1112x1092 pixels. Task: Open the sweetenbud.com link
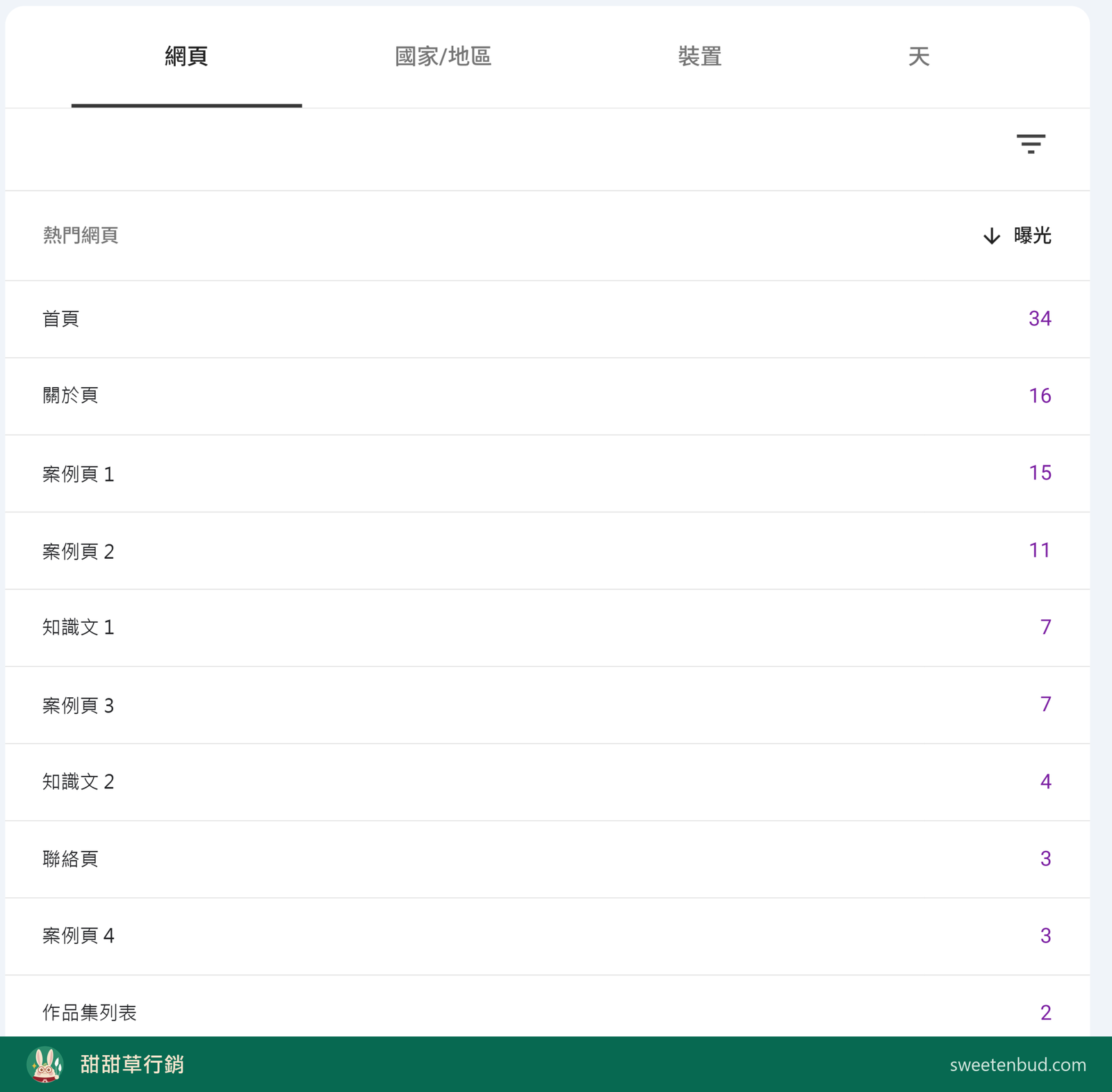1017,1065
